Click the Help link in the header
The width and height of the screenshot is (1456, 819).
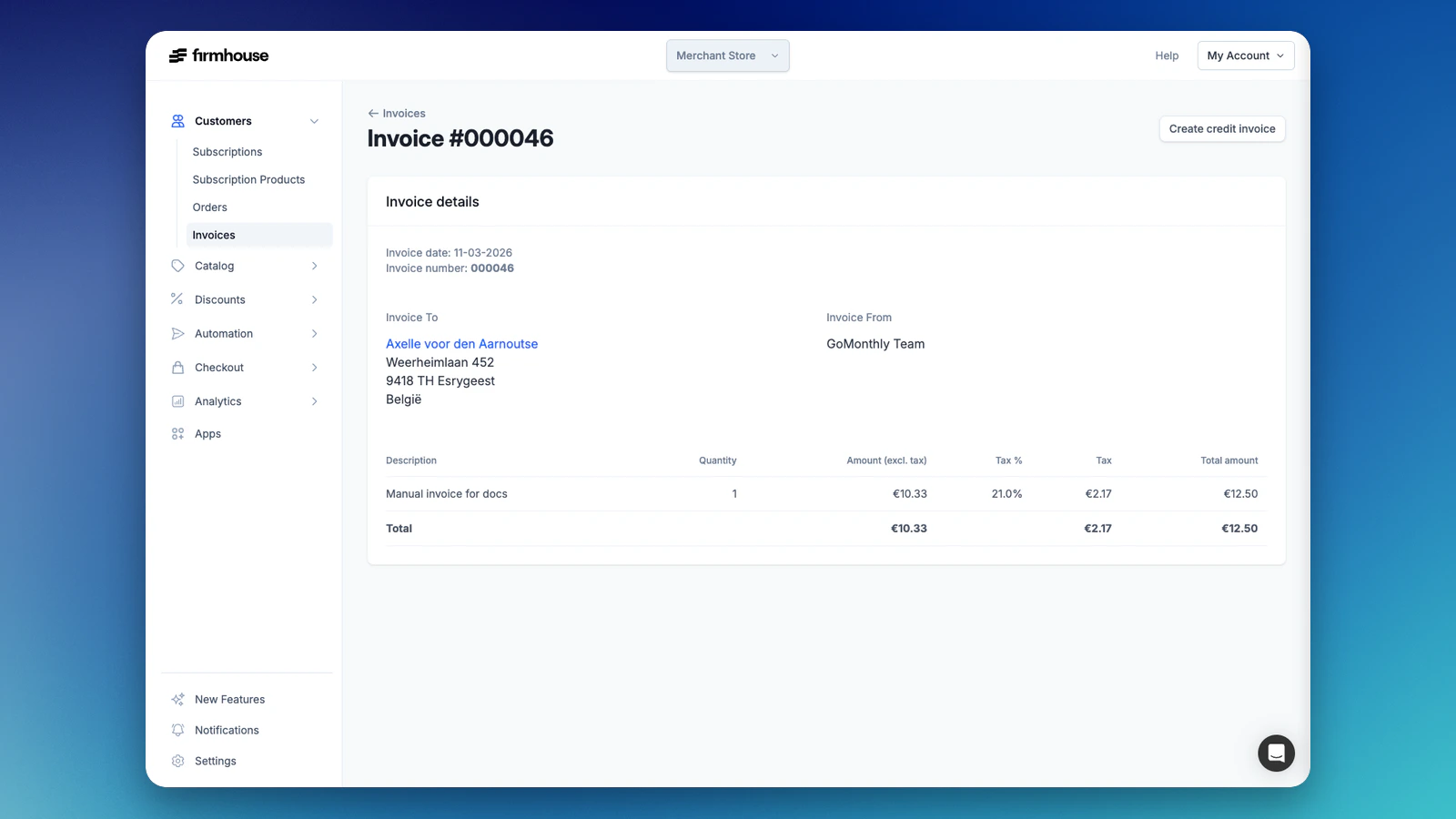pos(1167,56)
